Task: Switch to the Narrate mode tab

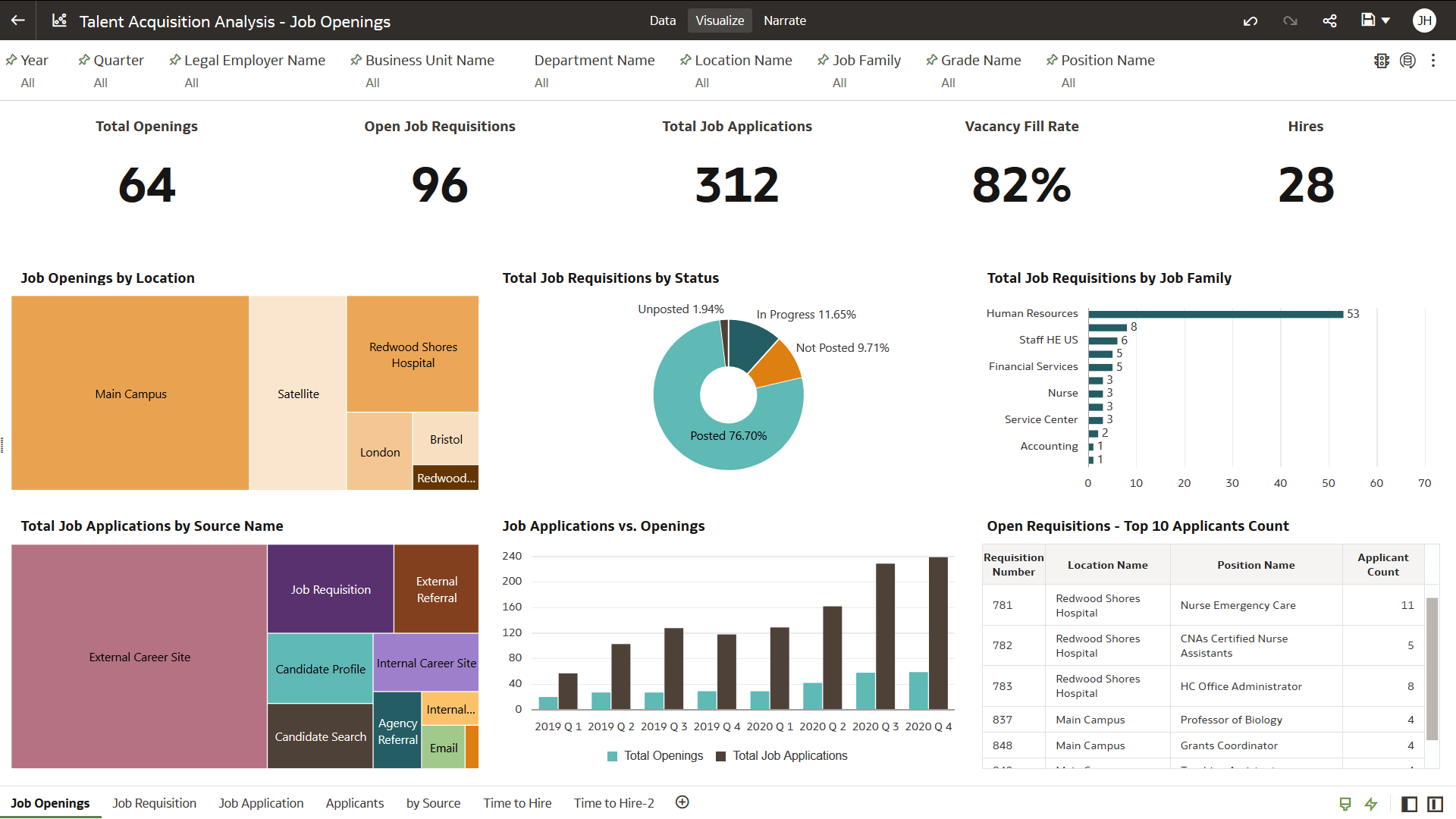Action: (784, 20)
